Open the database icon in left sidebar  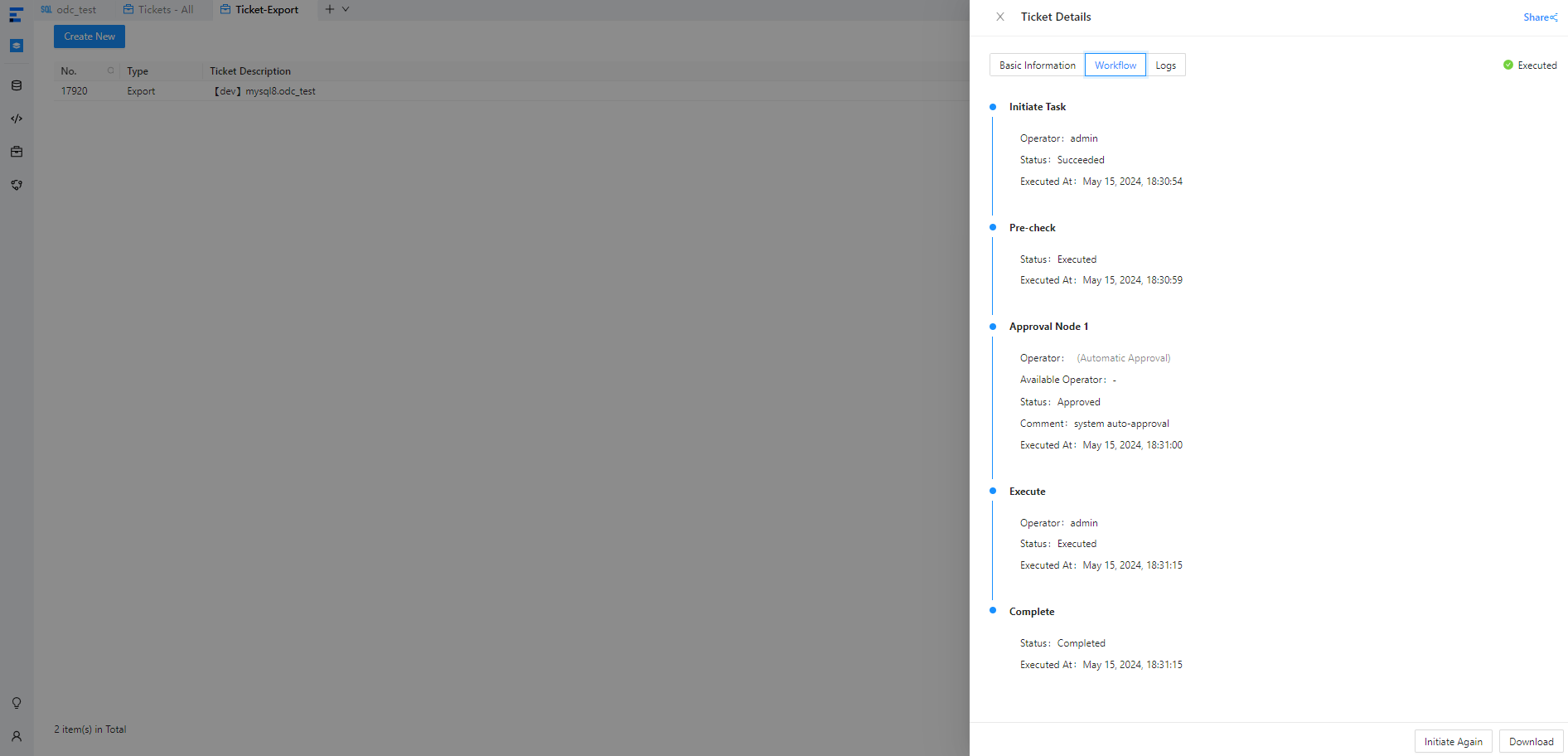click(17, 85)
